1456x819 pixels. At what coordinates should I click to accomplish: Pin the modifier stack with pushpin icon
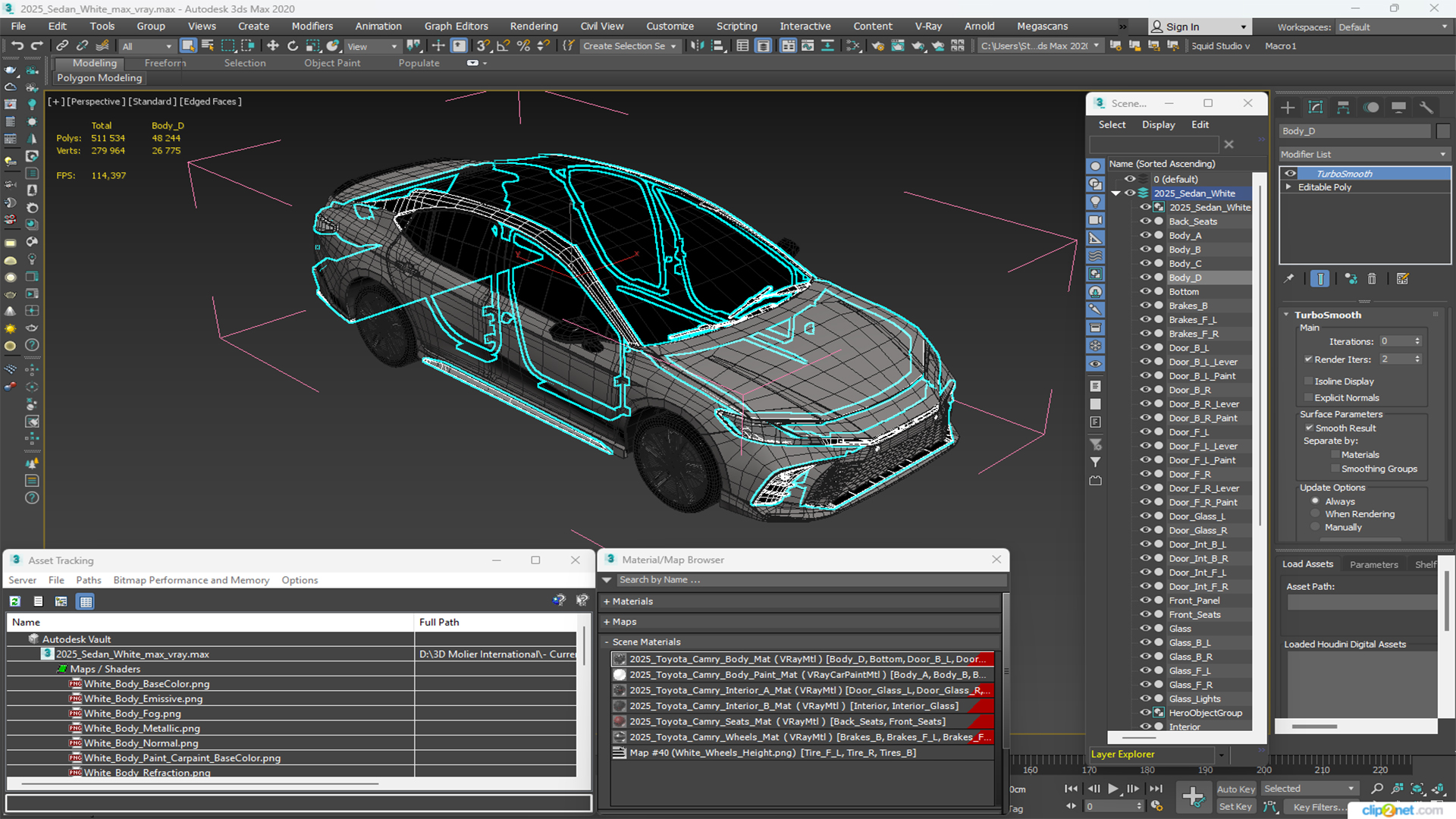(x=1289, y=279)
